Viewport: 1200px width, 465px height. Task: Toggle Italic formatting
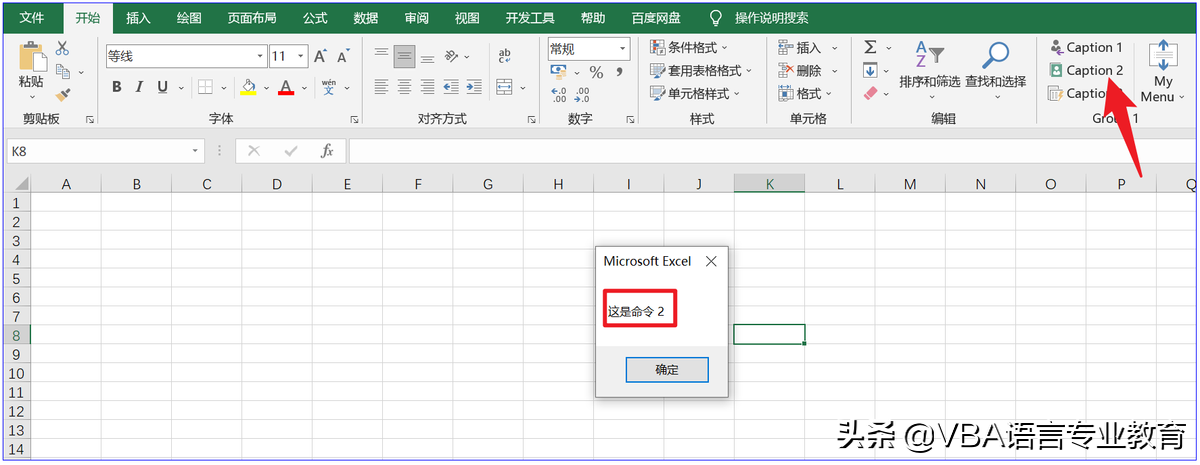coord(139,87)
